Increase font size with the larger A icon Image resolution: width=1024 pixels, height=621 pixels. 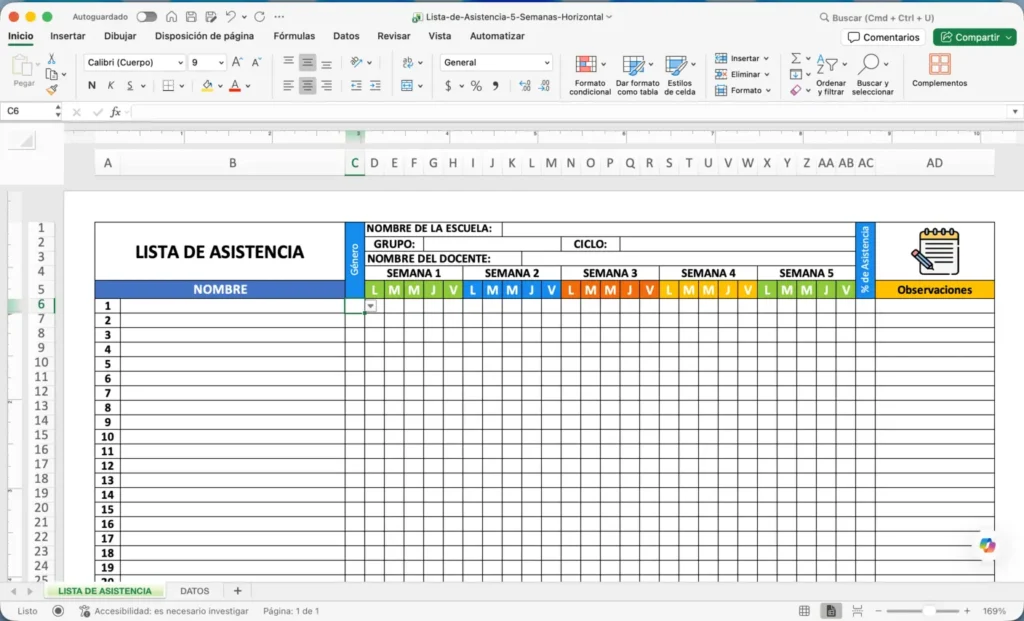[x=237, y=62]
